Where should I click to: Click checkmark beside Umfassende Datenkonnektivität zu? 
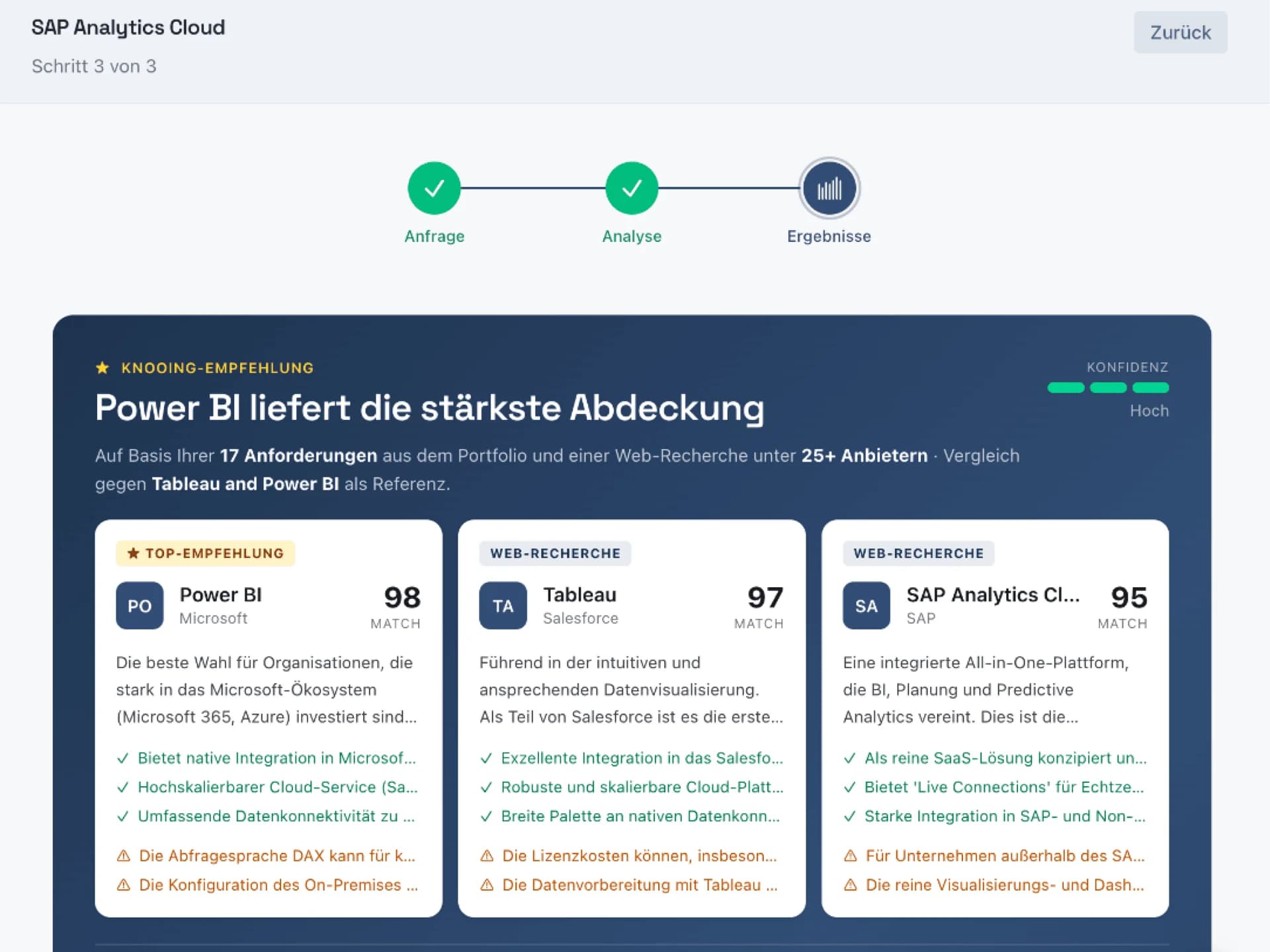[122, 816]
